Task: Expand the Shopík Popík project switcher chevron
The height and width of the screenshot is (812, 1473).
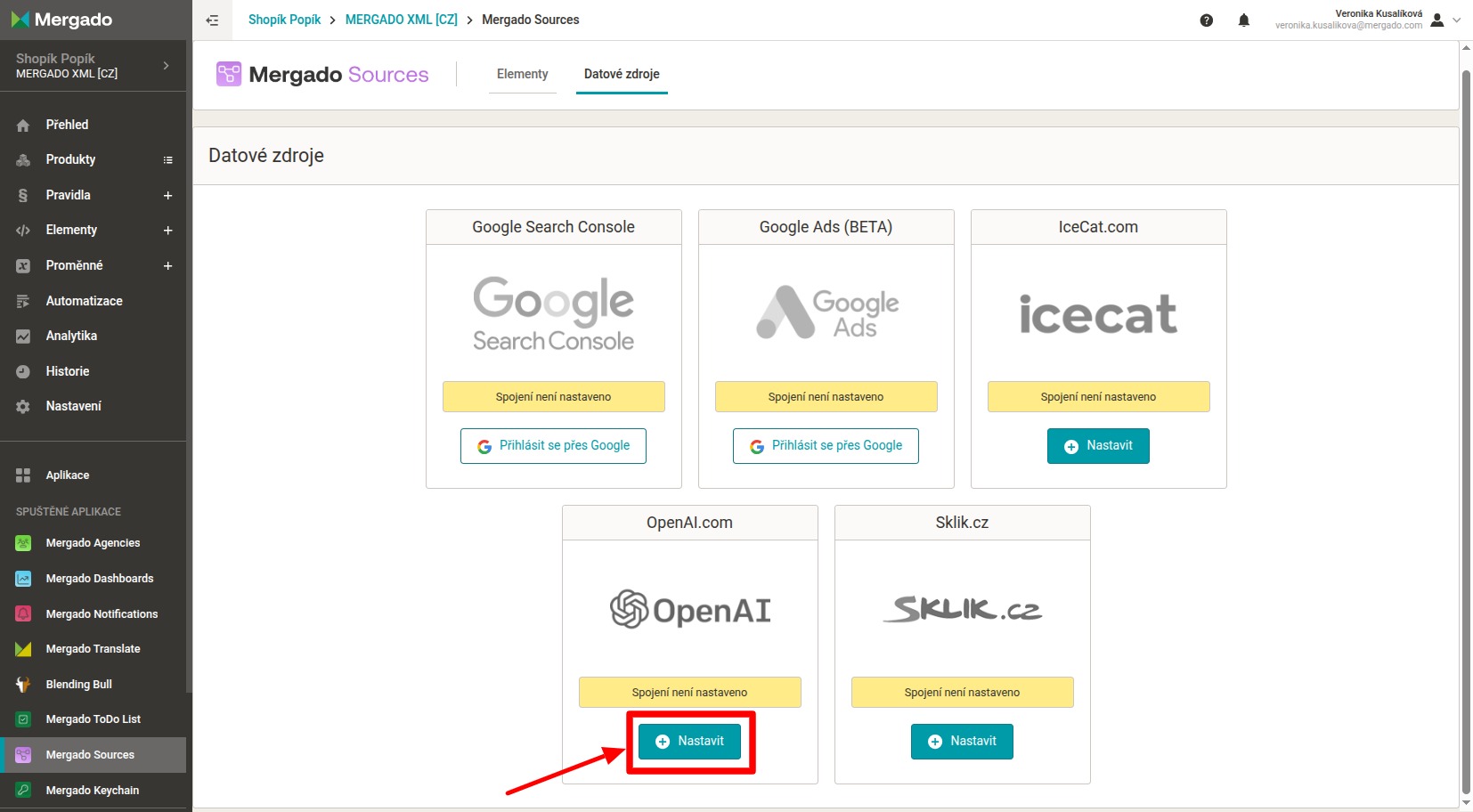Action: (x=166, y=65)
